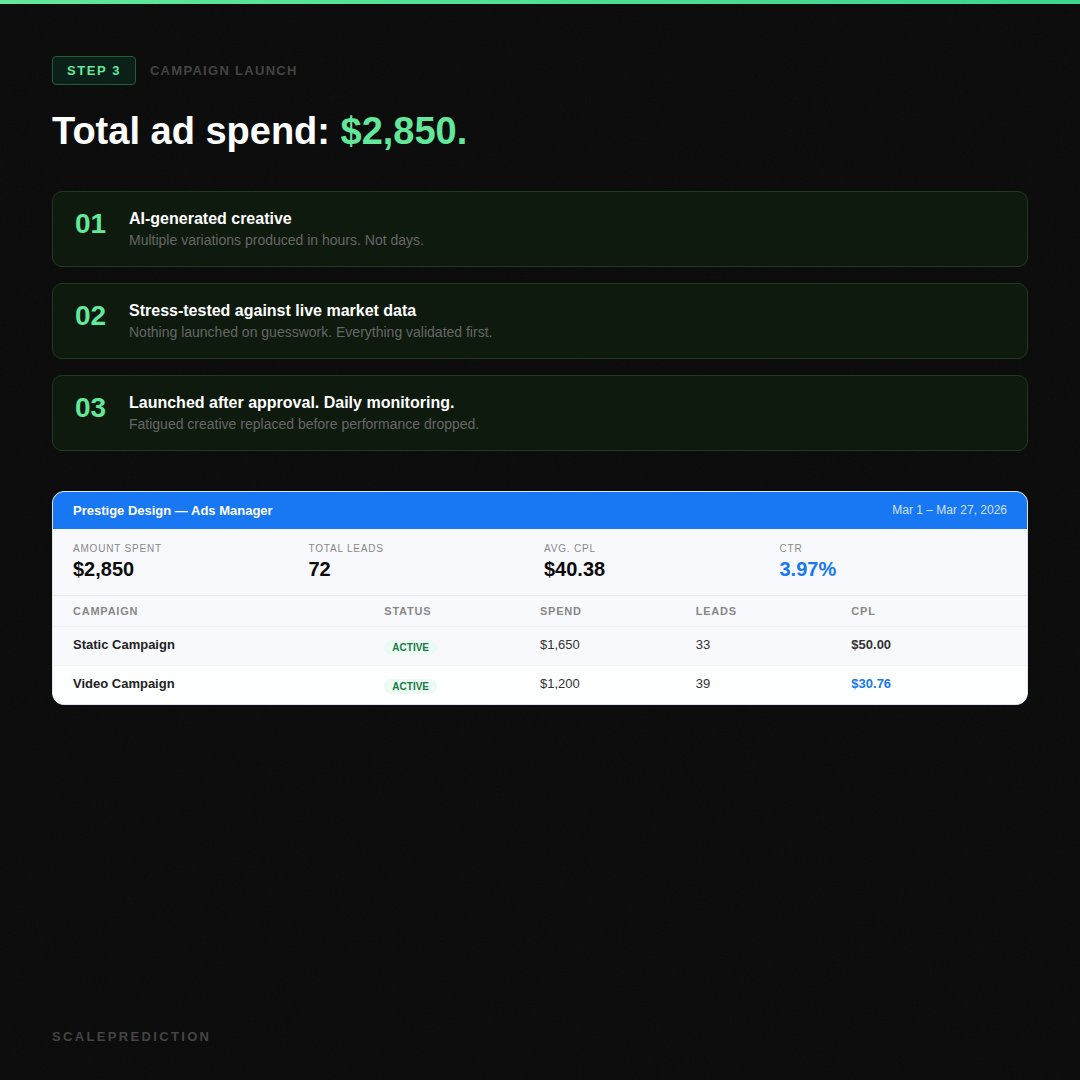Image resolution: width=1080 pixels, height=1080 pixels.
Task: Click the blue CTR value 3.97%
Action: click(807, 570)
